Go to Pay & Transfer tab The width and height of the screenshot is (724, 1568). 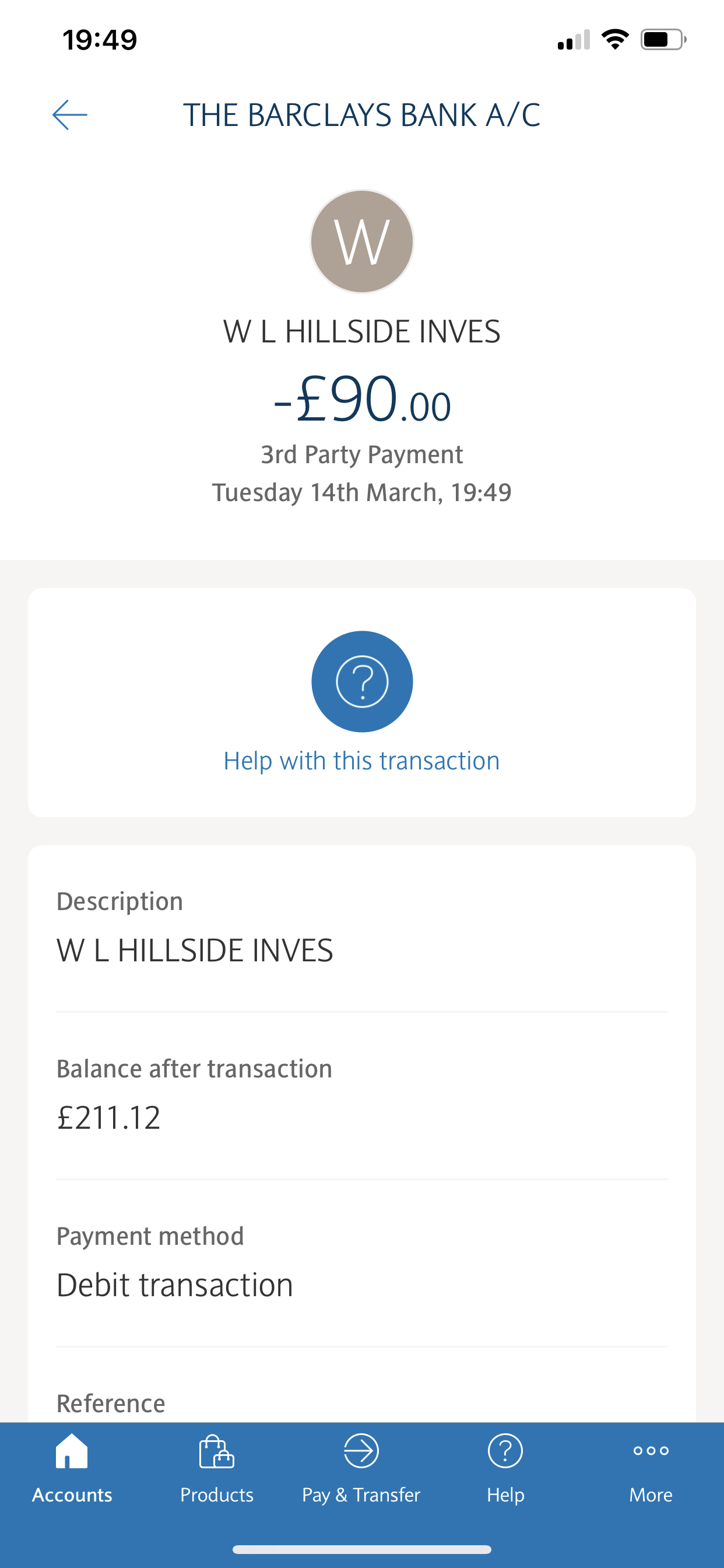click(361, 1494)
